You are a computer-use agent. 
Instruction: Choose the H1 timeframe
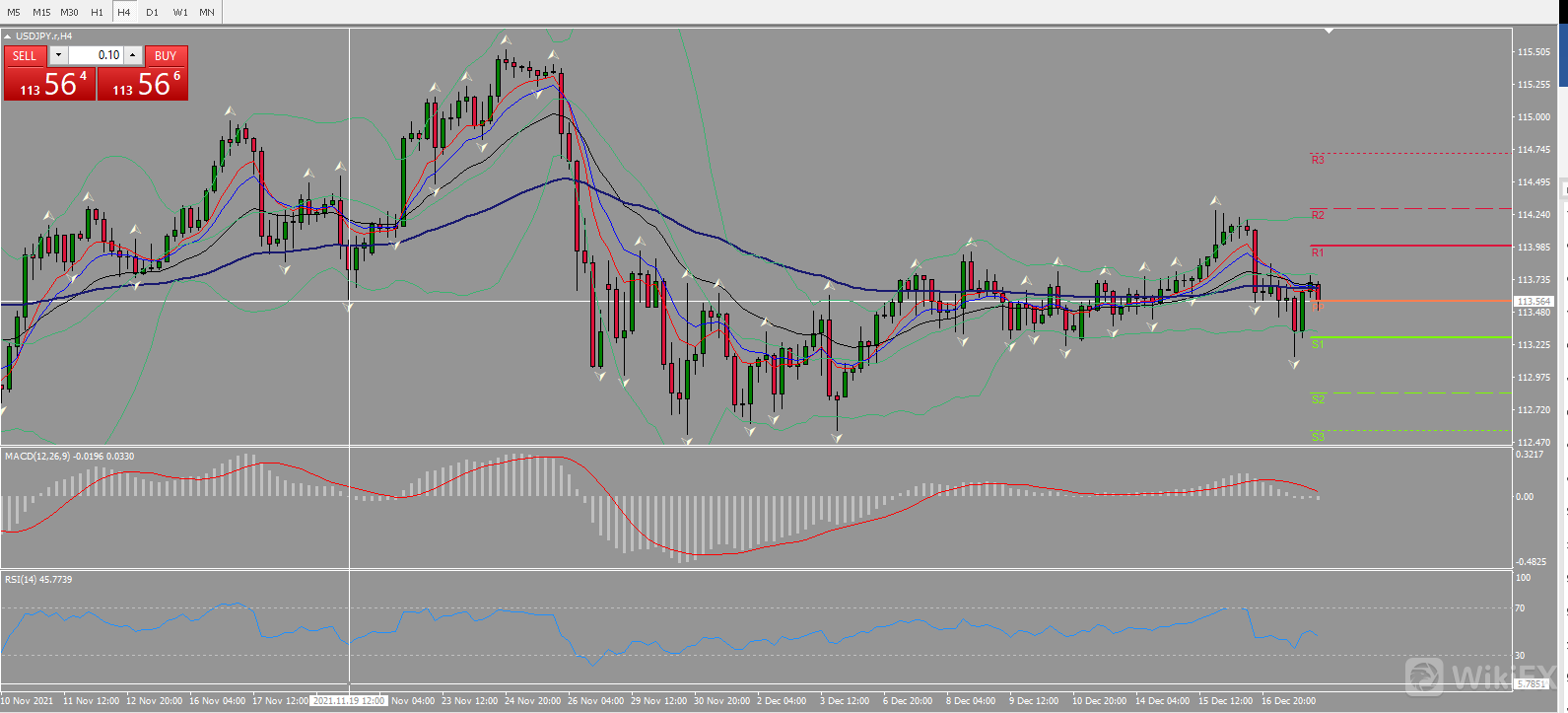[x=97, y=12]
